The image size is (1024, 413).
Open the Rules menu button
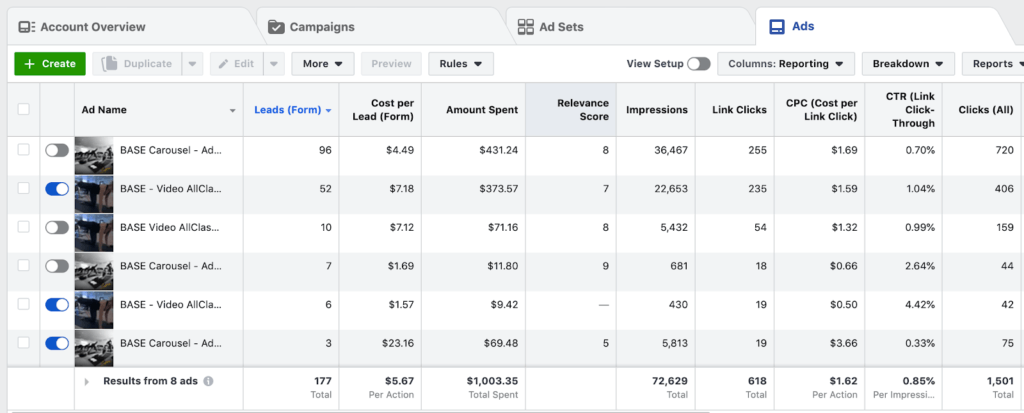coord(460,64)
